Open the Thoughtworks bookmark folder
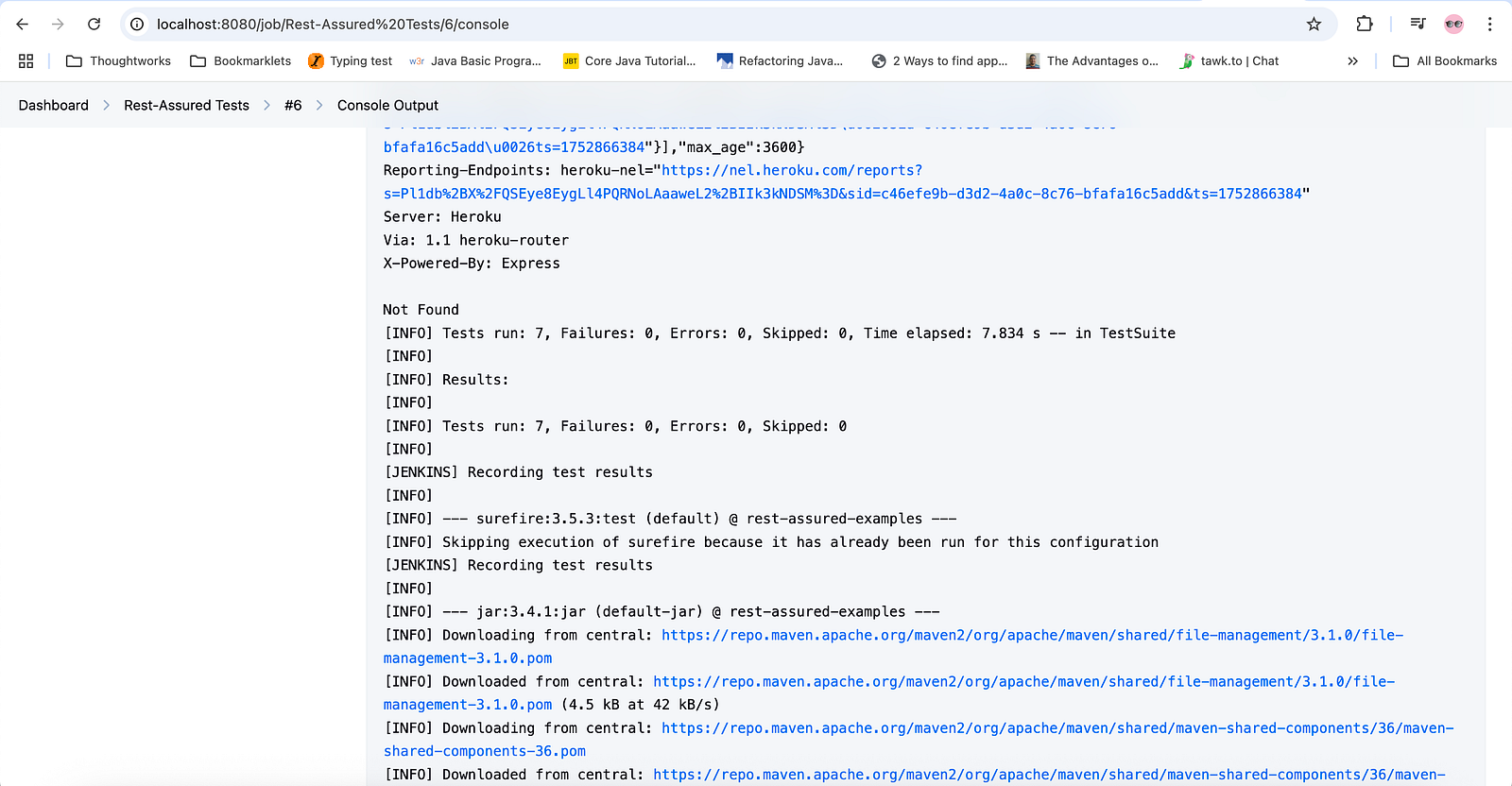Screen dimensions: 1512x786 click(118, 61)
